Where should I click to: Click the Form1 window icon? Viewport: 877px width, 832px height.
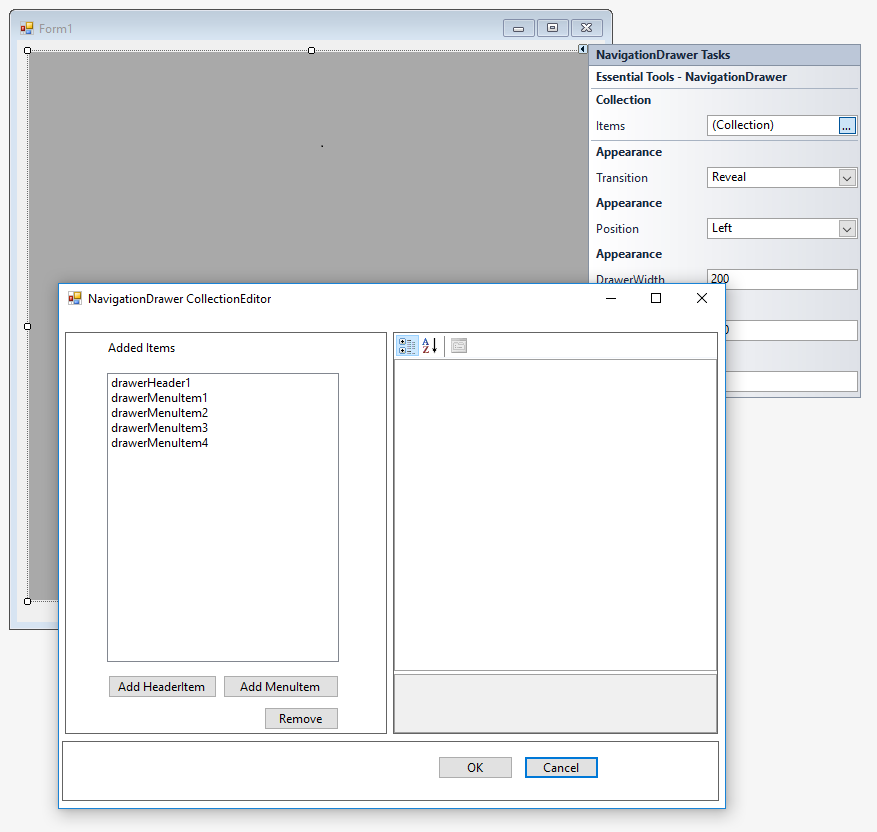(26, 29)
